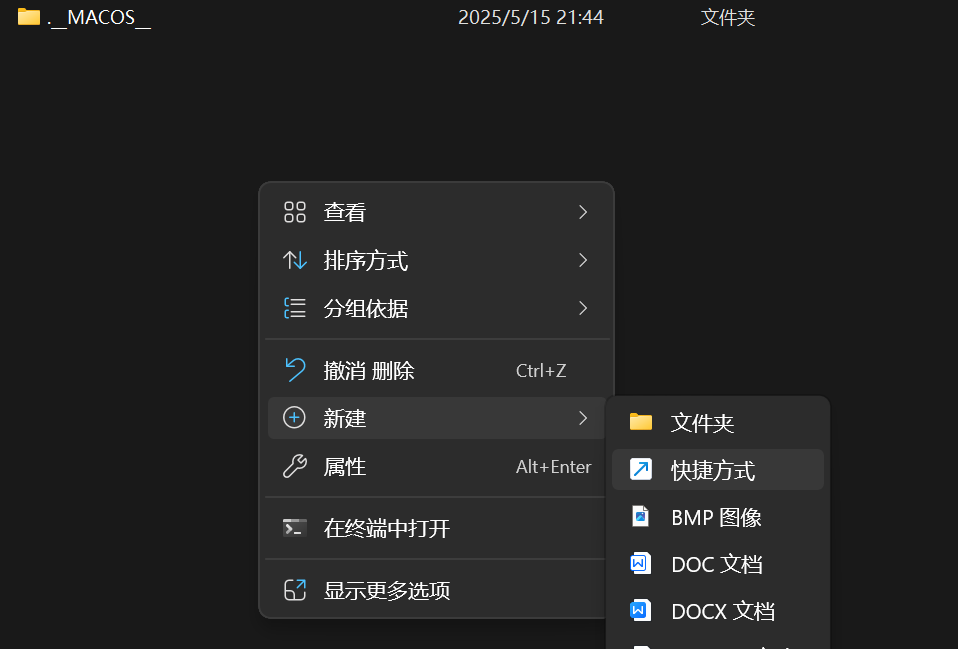Expand the 排序方式 submenu arrow
Screen dimensions: 958x649
point(583,261)
